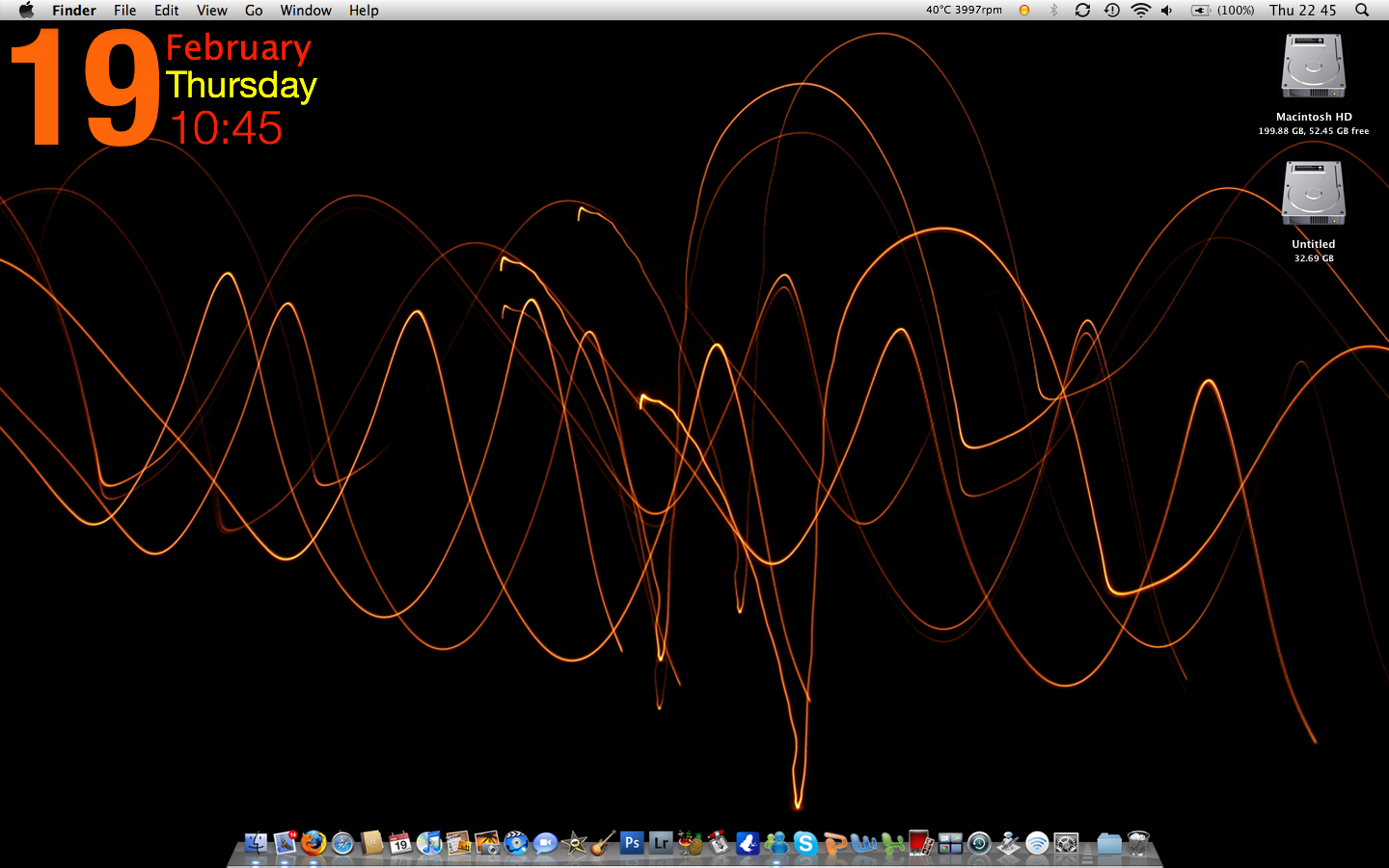Click the Thu 22 45 clock

1302,10
